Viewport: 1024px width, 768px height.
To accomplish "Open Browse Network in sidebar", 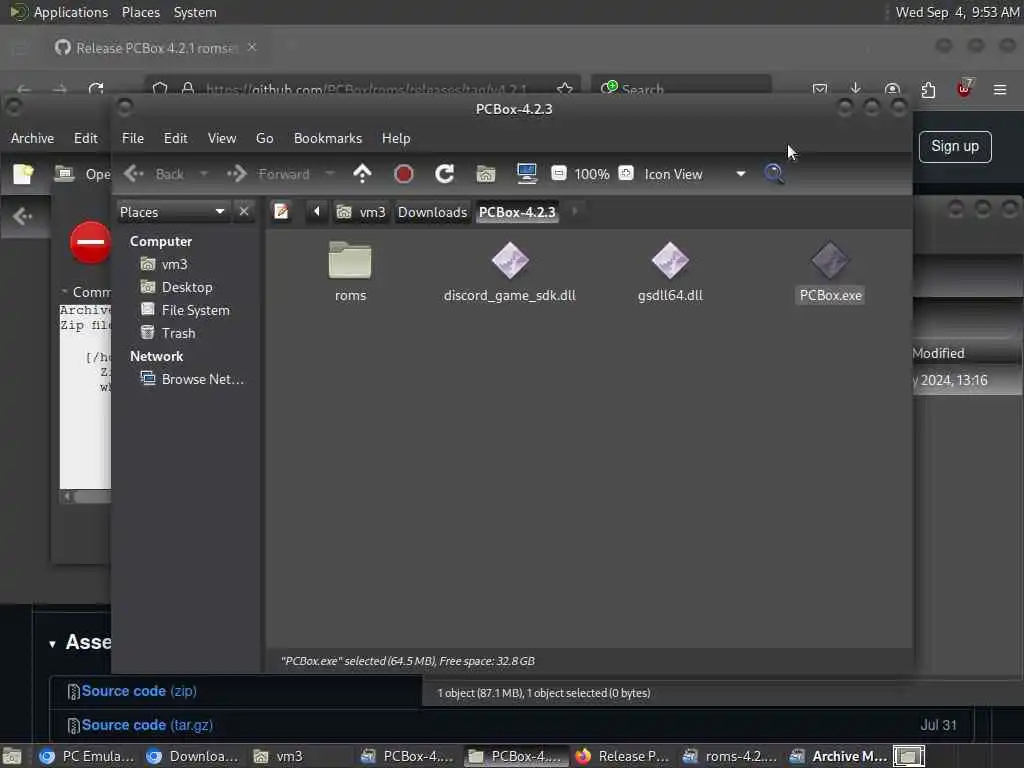I will [x=193, y=379].
